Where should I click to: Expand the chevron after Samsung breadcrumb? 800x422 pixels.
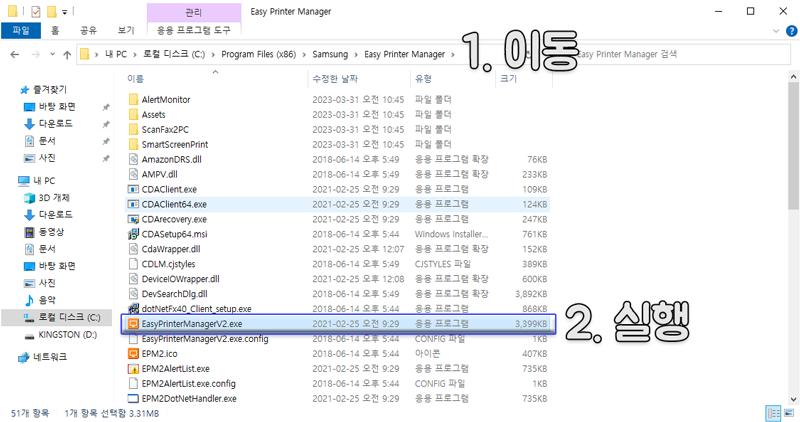point(356,55)
